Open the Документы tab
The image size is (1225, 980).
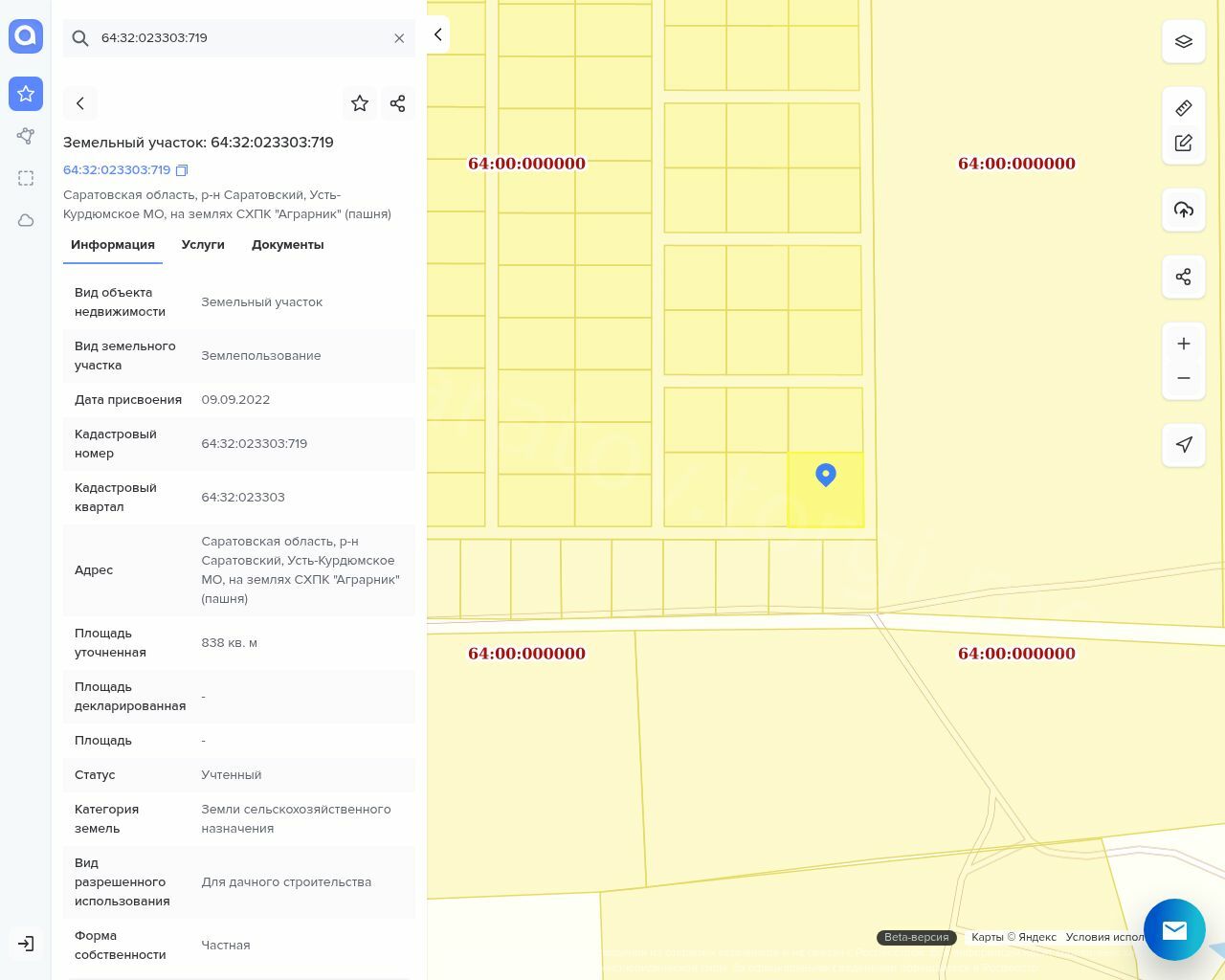[x=287, y=245]
